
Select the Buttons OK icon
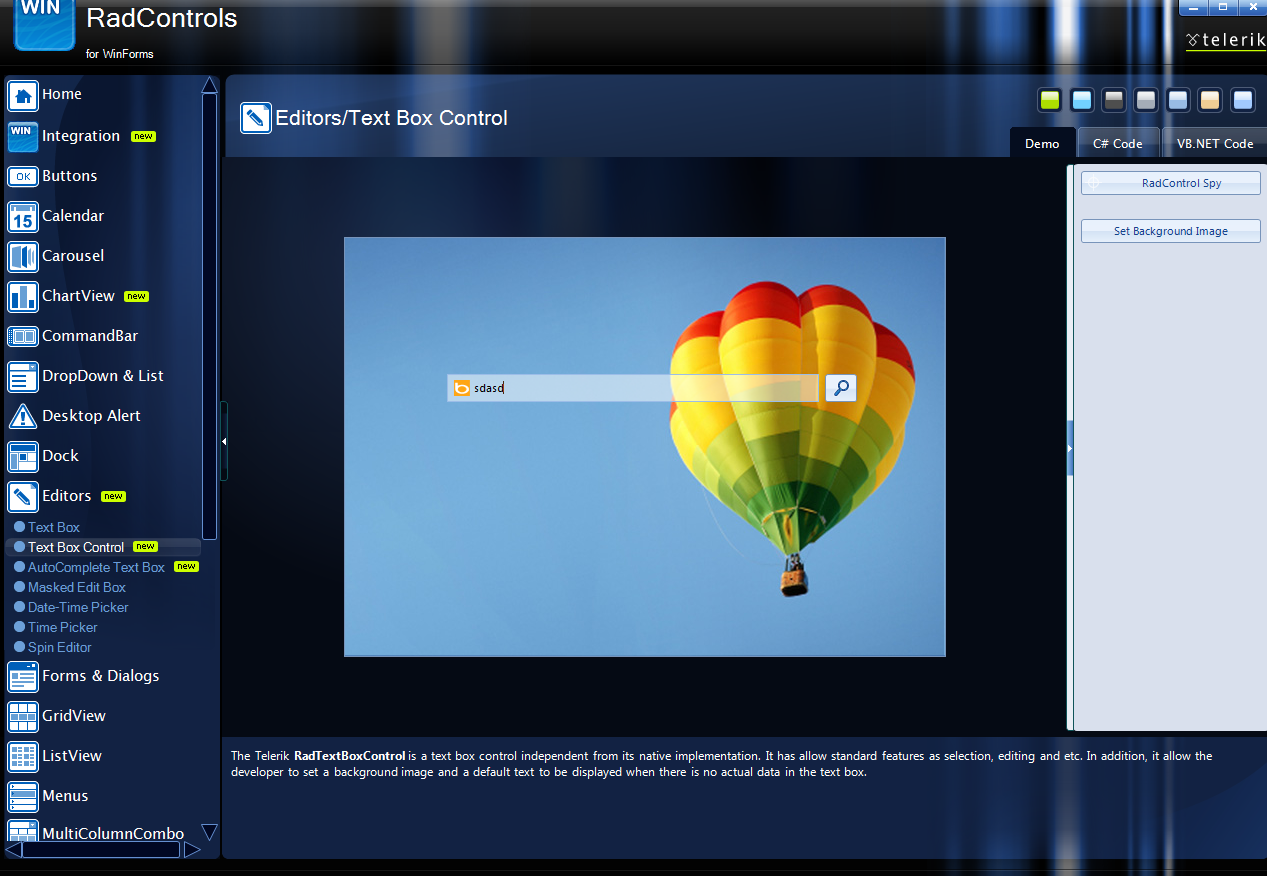click(x=23, y=176)
